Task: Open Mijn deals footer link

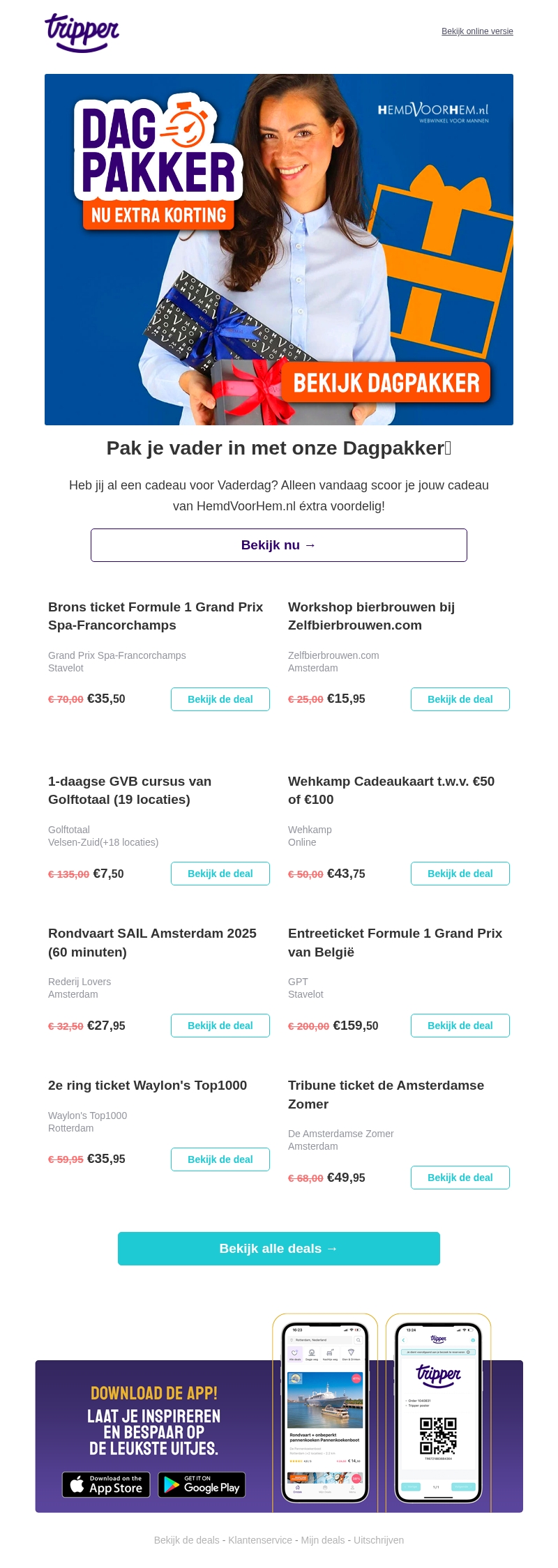Action: pos(323,1540)
